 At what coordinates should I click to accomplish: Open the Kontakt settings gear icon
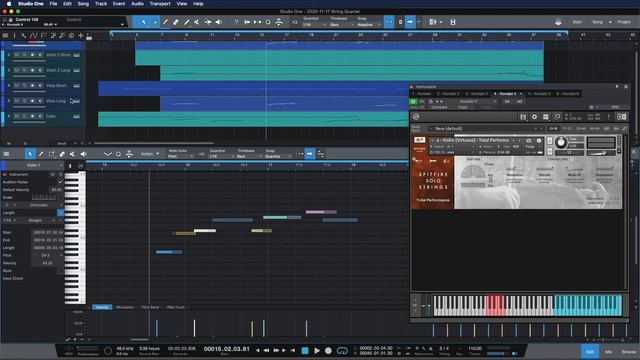pos(534,117)
